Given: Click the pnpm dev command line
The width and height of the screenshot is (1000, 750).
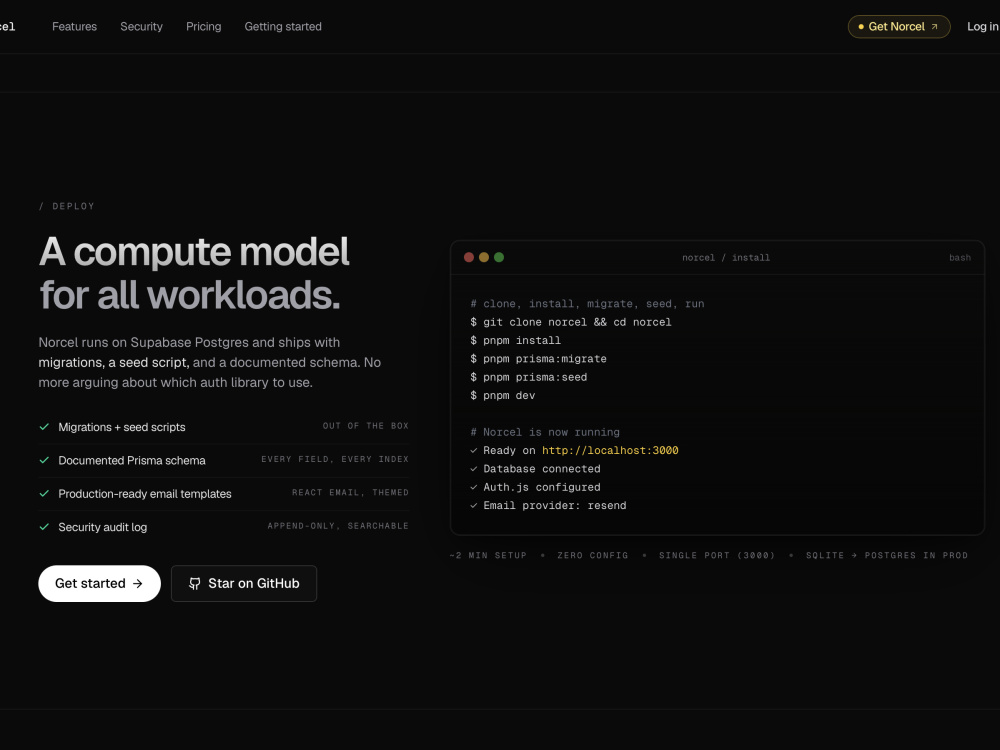Looking at the screenshot, I should click(503, 395).
